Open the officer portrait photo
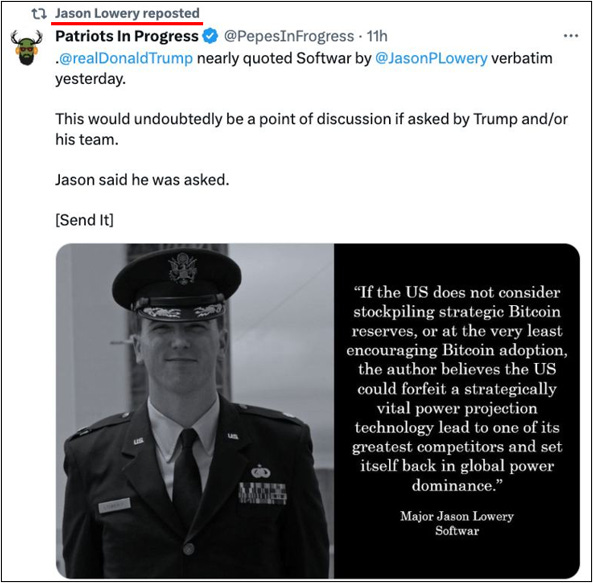 click(195, 411)
